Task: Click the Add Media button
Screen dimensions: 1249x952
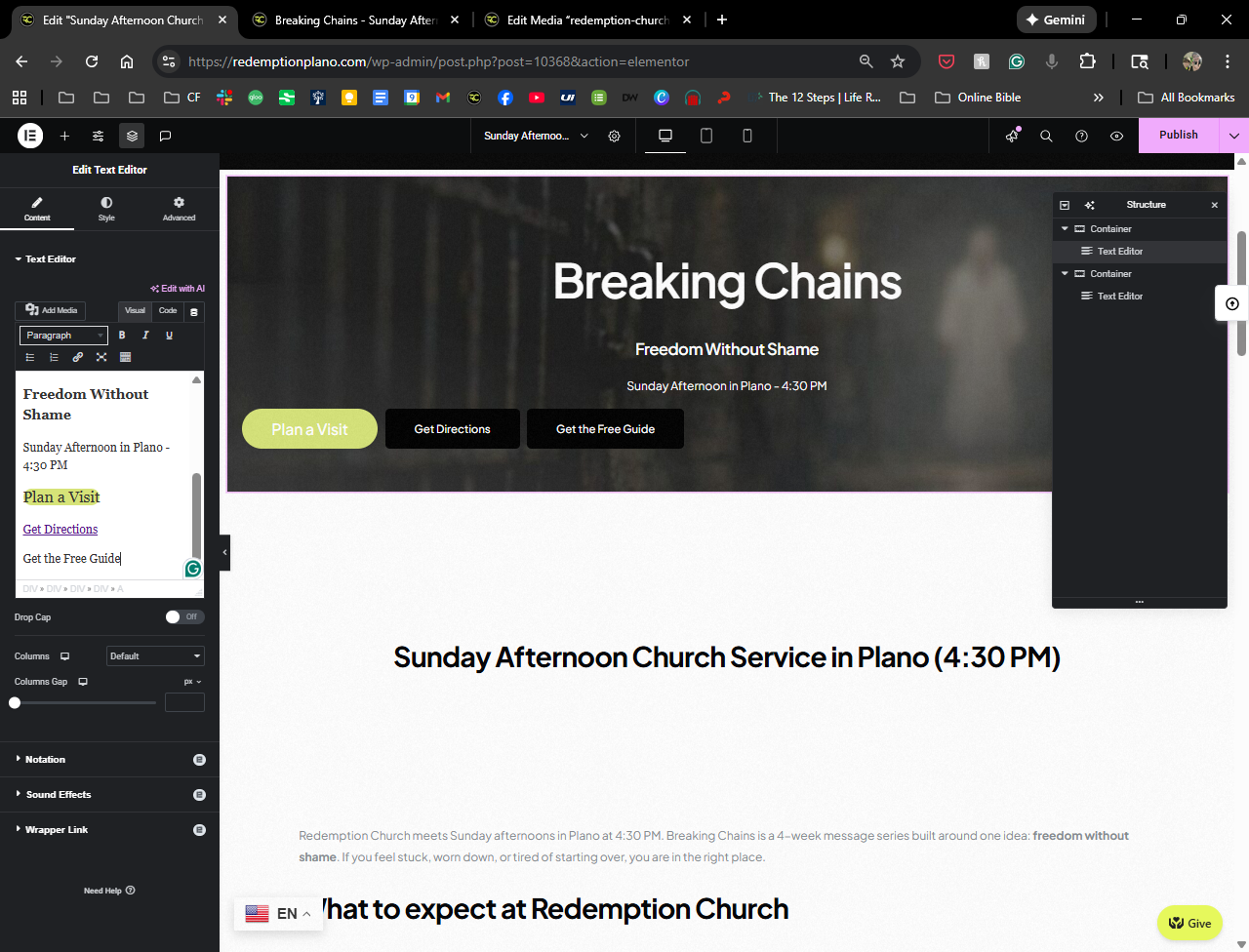Action: point(51,310)
